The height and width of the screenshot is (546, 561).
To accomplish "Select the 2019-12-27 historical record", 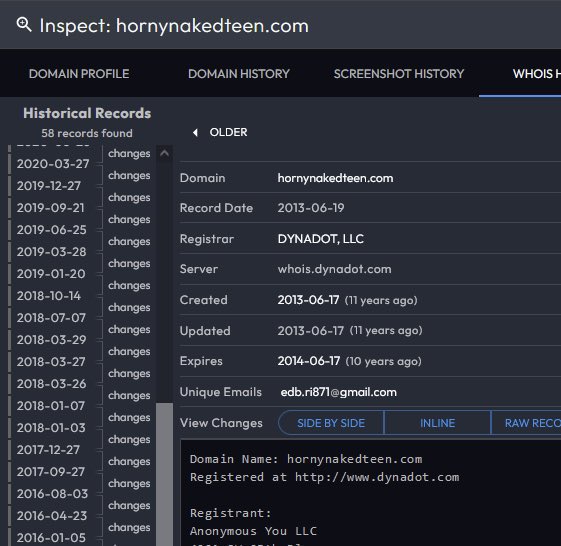I will click(49, 186).
